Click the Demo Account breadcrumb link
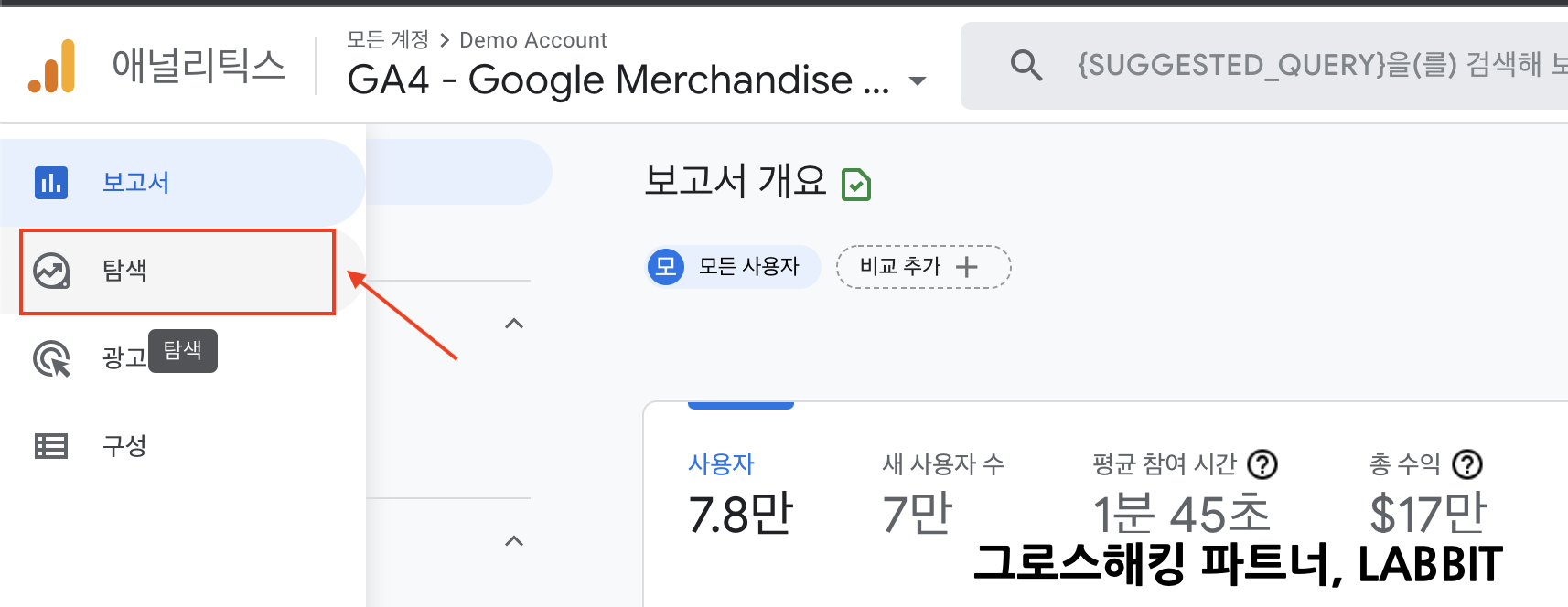The width and height of the screenshot is (1568, 607). click(532, 40)
